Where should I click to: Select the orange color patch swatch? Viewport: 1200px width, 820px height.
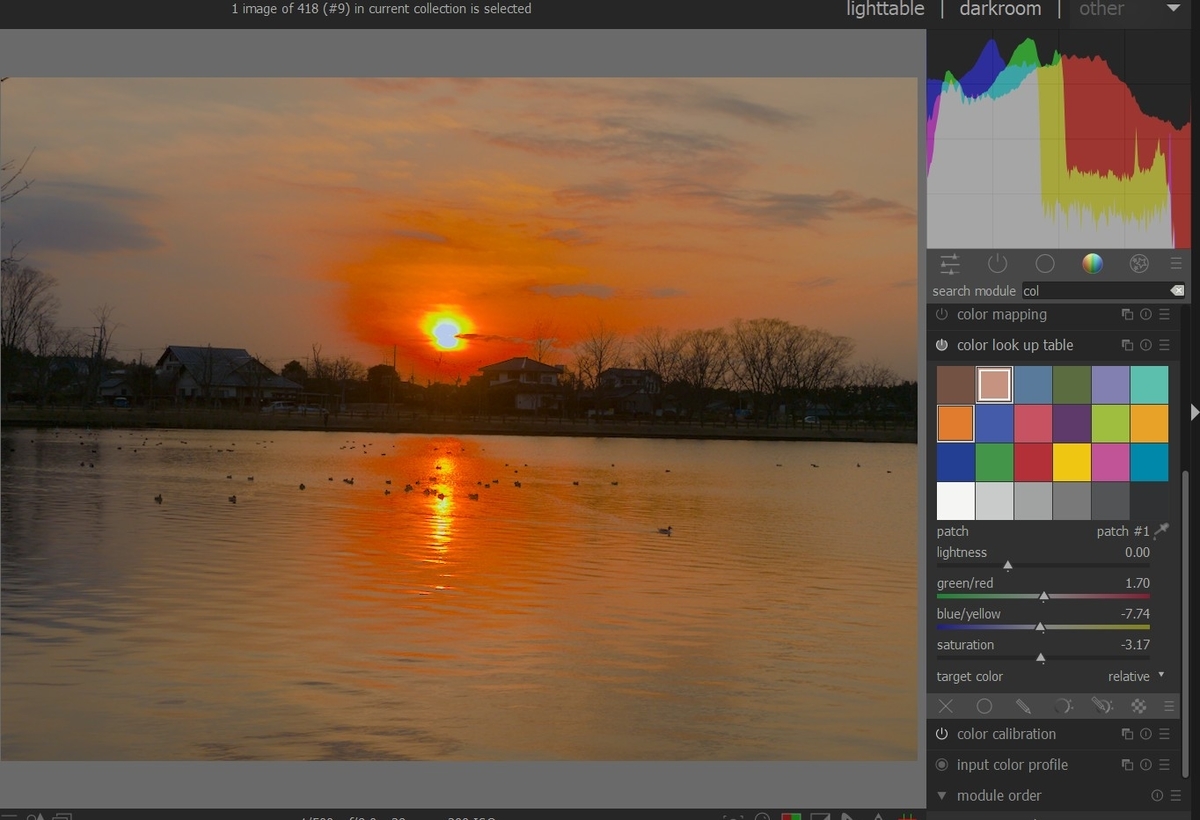click(x=956, y=423)
